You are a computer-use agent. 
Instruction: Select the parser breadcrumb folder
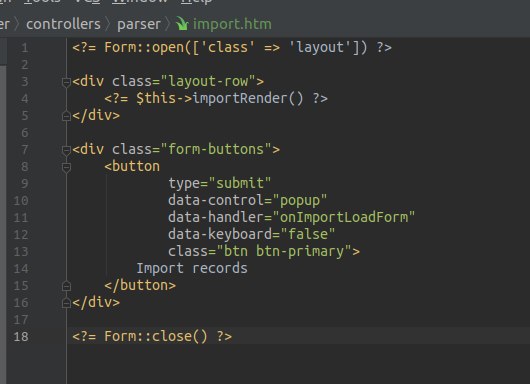139,25
